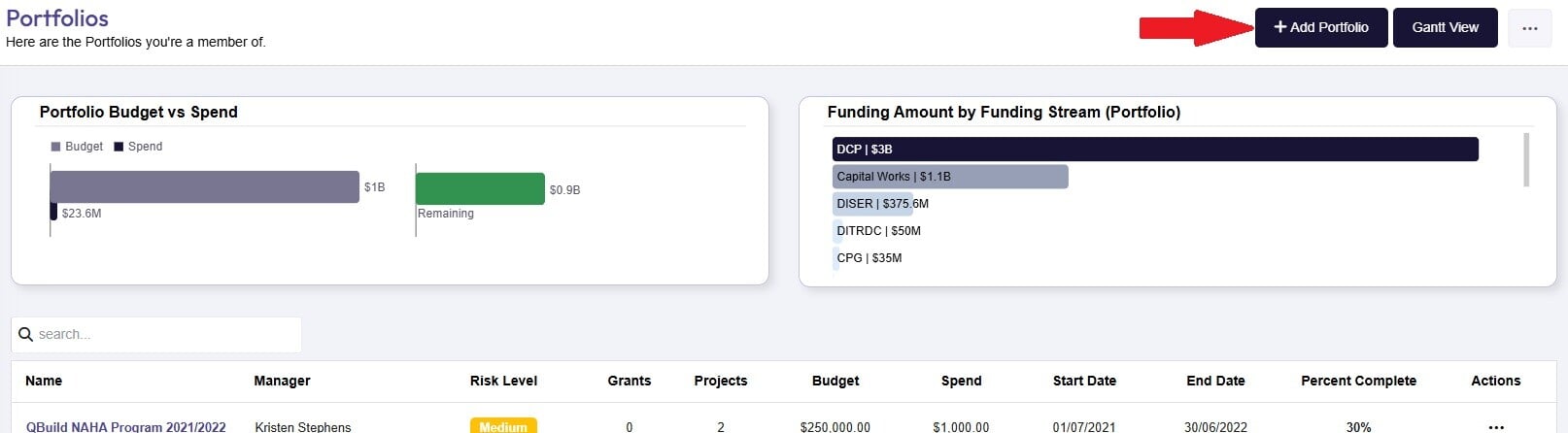Screen dimensions: 1568x433
Task: Sort table by Risk Level column
Action: pos(503,381)
